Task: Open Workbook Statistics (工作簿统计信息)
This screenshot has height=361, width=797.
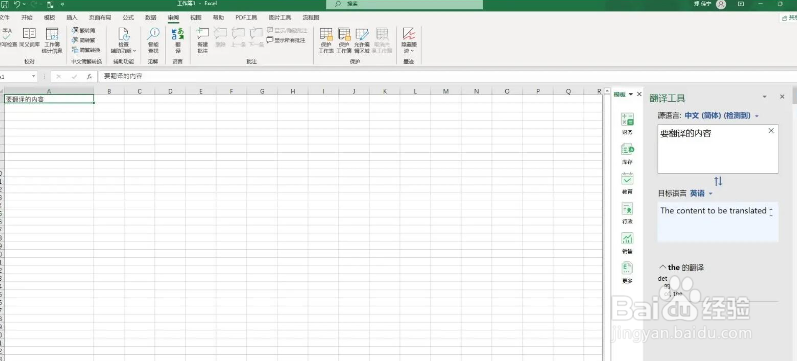Action: 52,41
